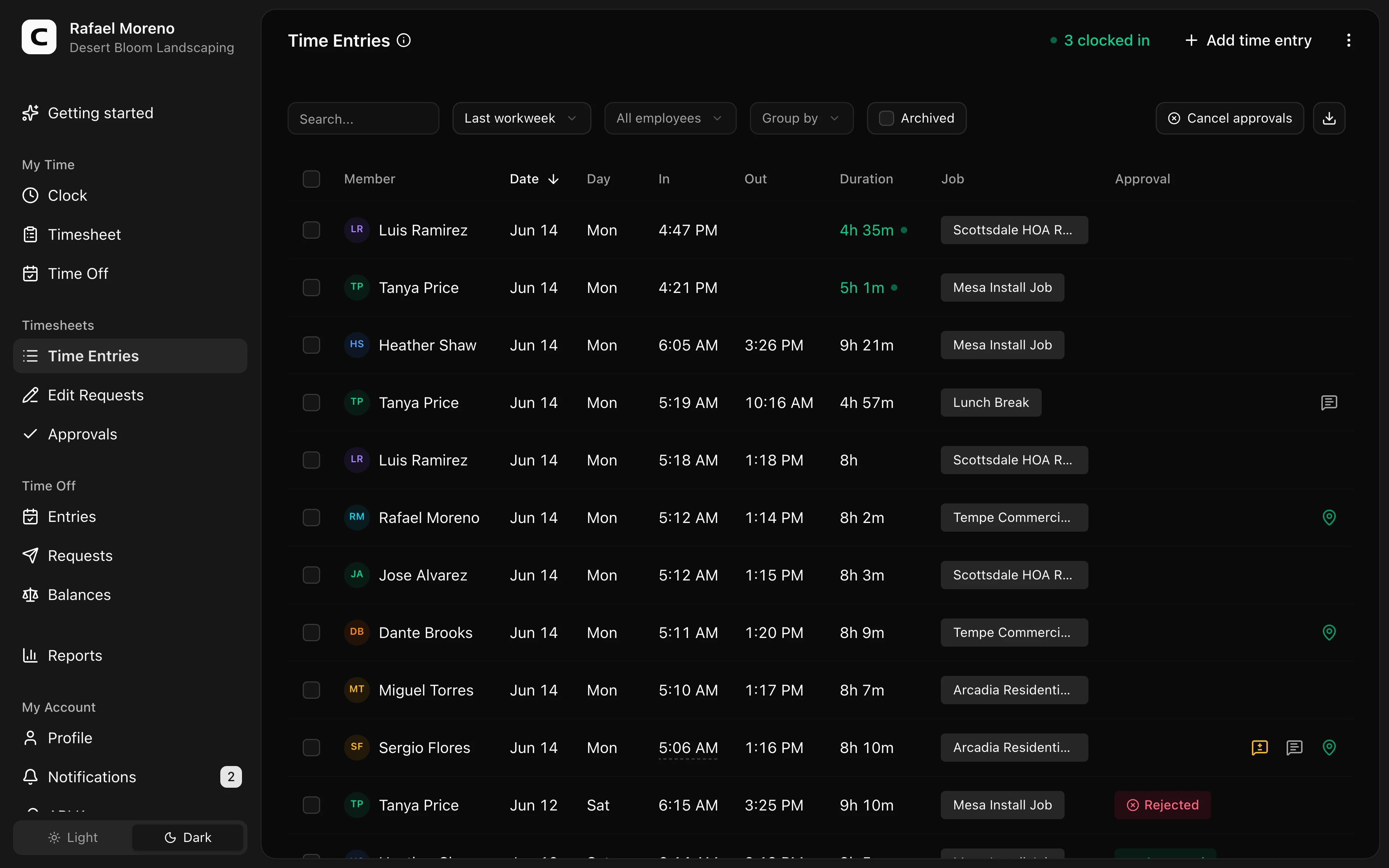
Task: Open time off Requests in sidebar
Action: click(x=130, y=556)
